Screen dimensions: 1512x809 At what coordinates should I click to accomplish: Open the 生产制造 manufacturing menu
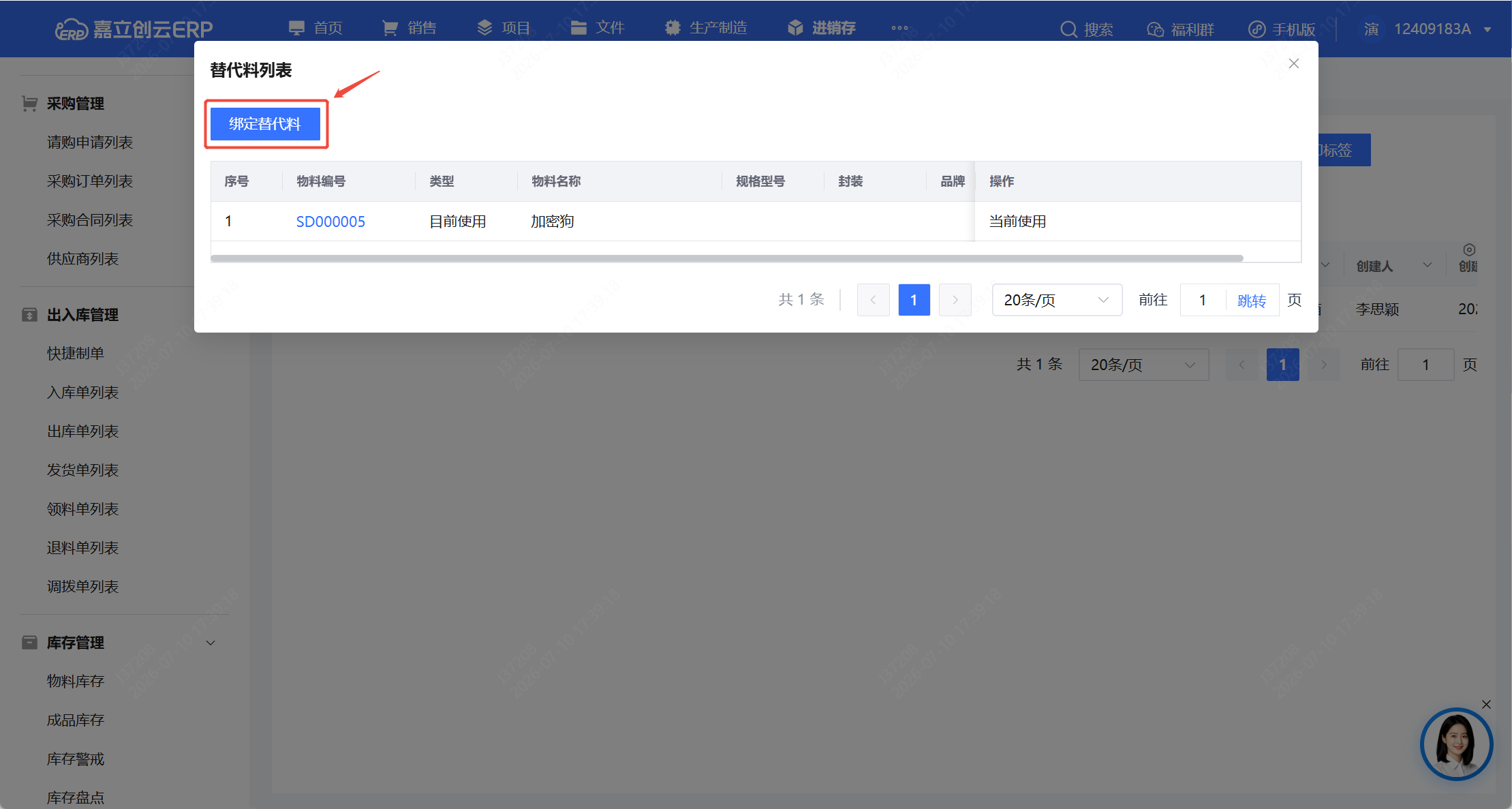pyautogui.click(x=706, y=28)
